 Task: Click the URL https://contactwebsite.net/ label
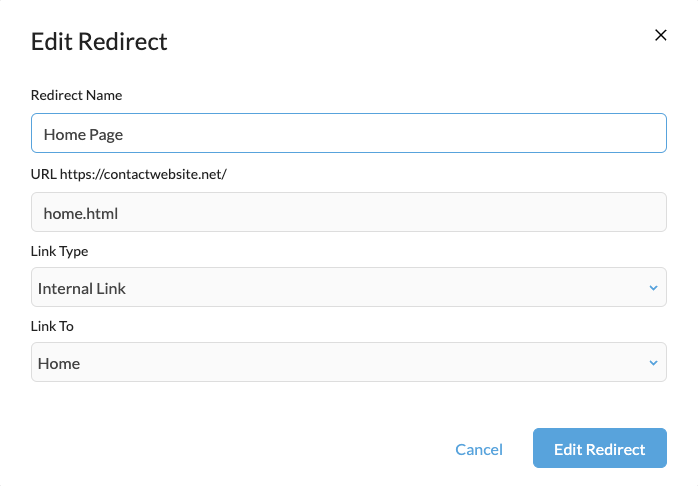pyautogui.click(x=129, y=174)
